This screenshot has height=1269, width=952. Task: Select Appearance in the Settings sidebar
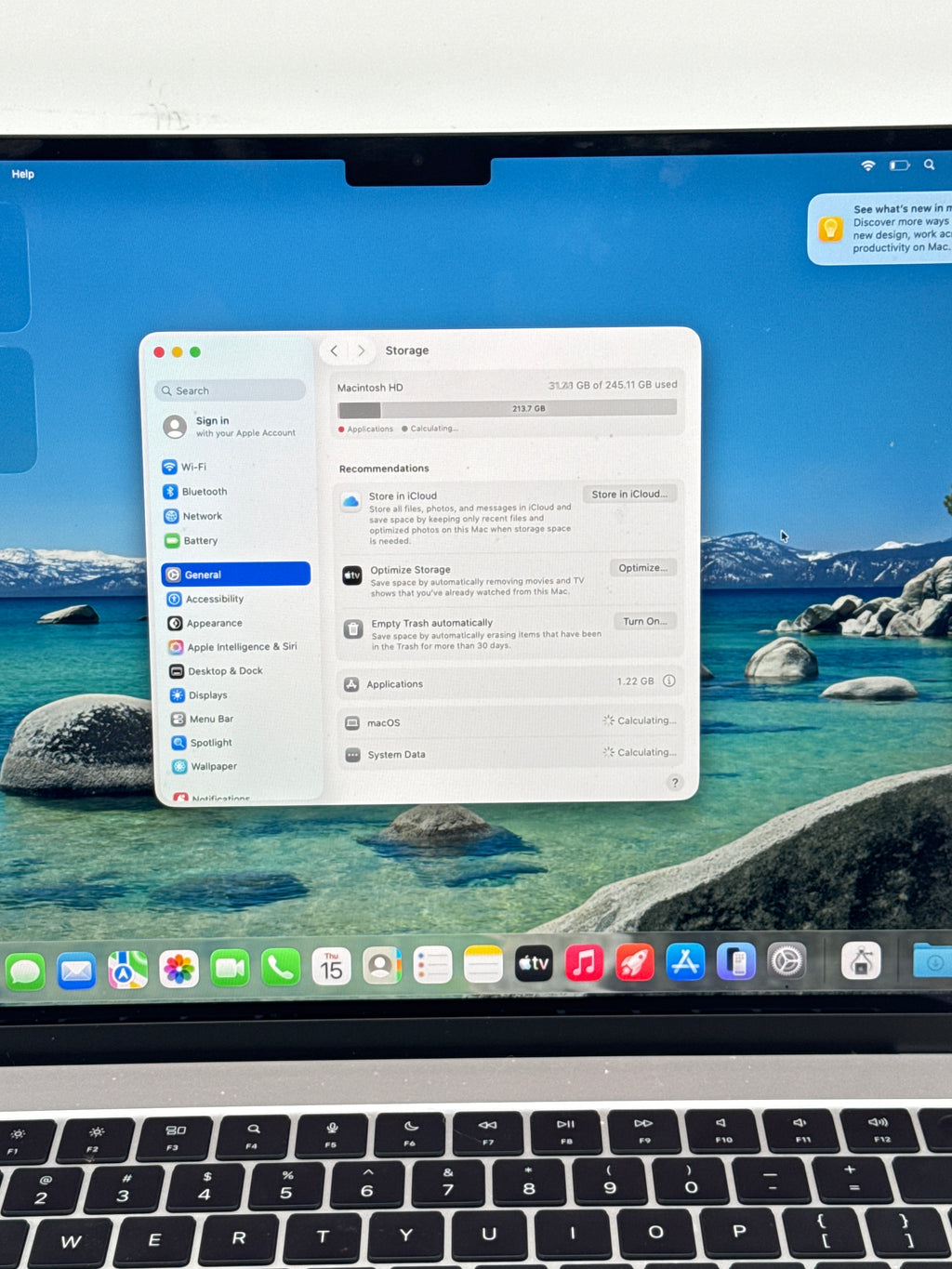235,623
